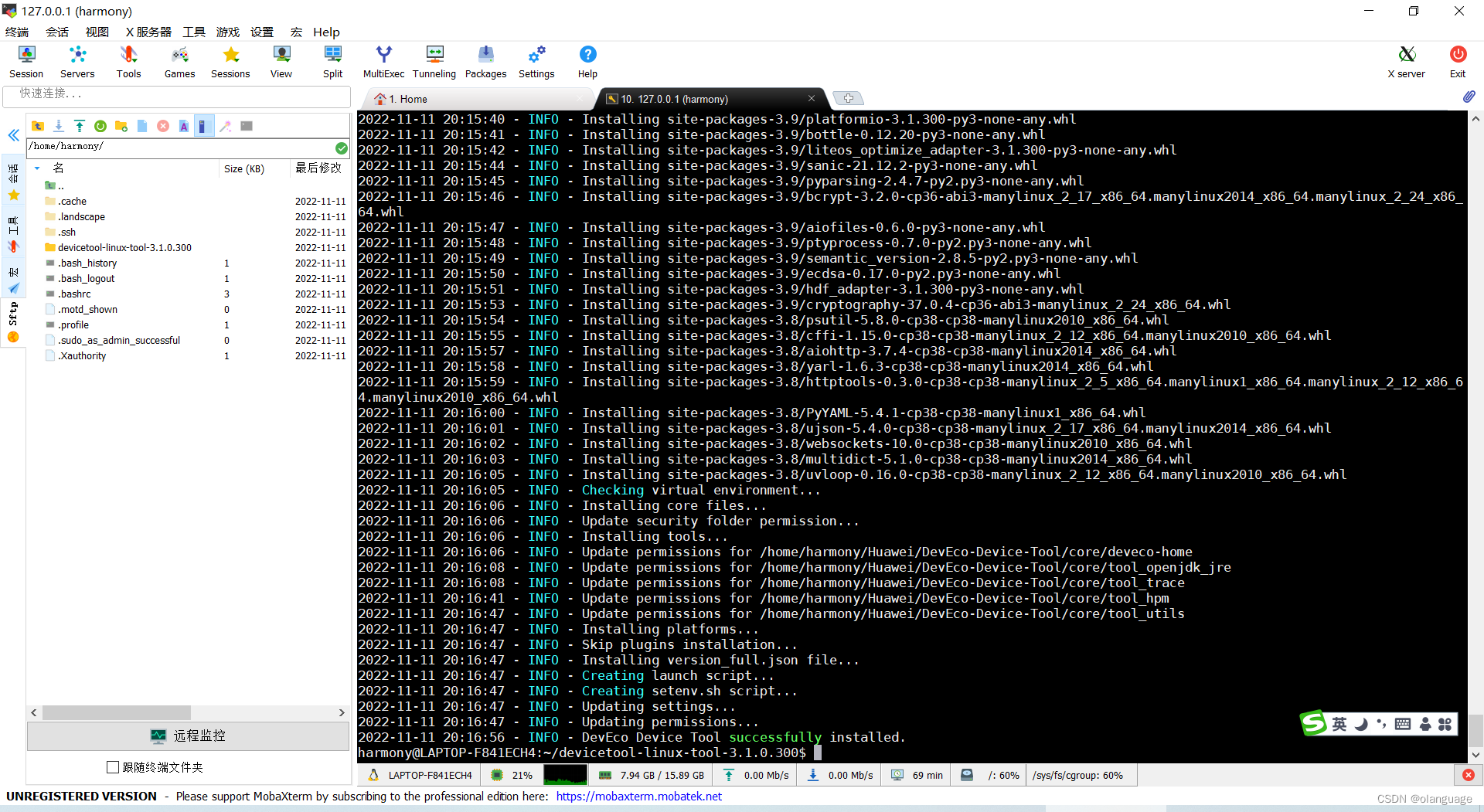Open the MultiExec tool
The width and height of the screenshot is (1484, 812).
point(383,60)
